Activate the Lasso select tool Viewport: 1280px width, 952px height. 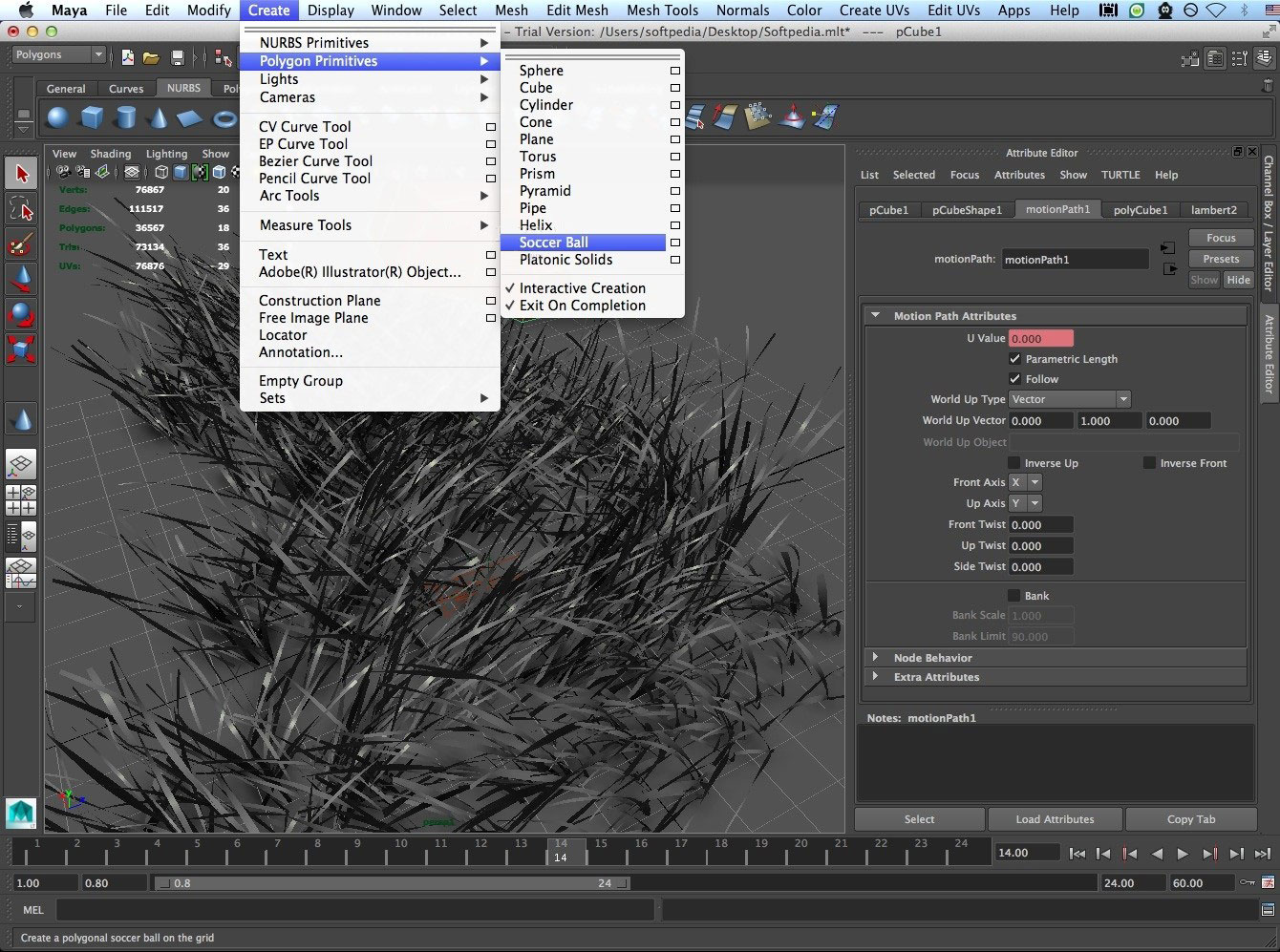pyautogui.click(x=21, y=209)
